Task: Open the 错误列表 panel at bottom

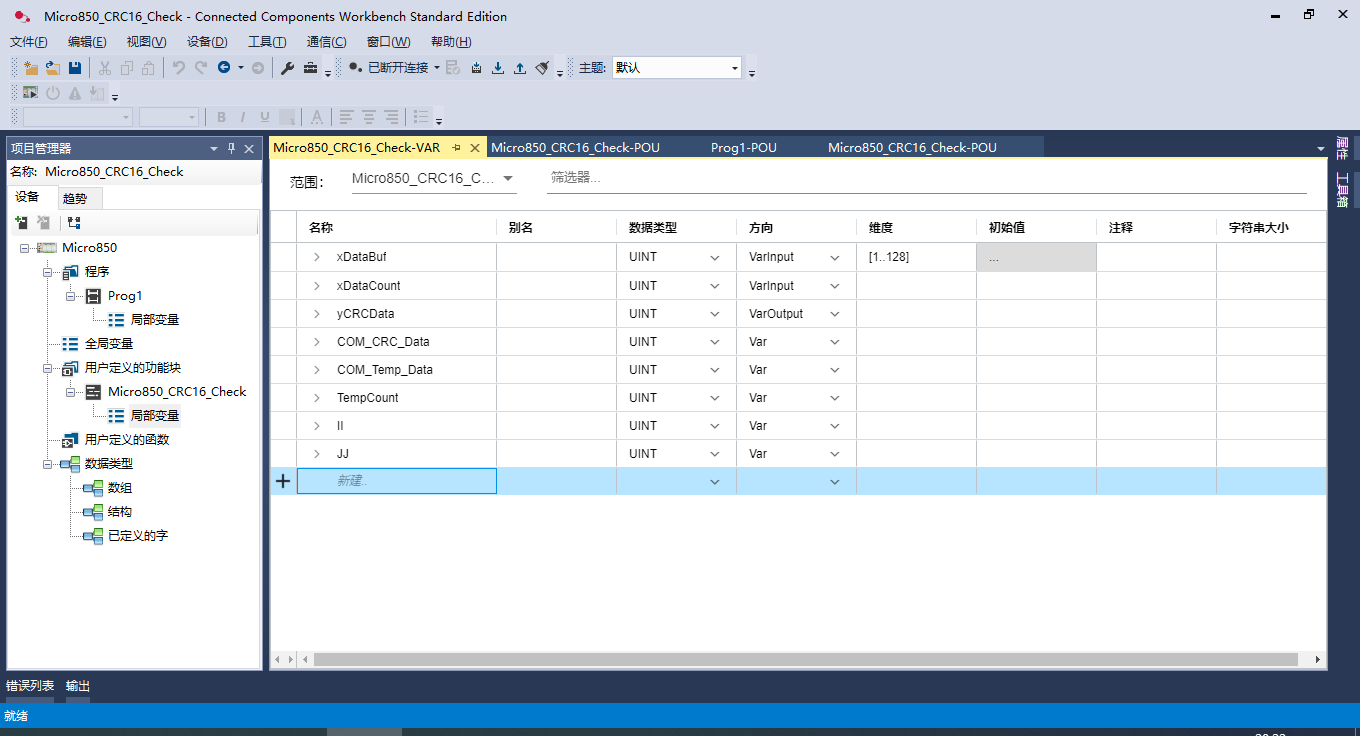Action: pyautogui.click(x=30, y=686)
